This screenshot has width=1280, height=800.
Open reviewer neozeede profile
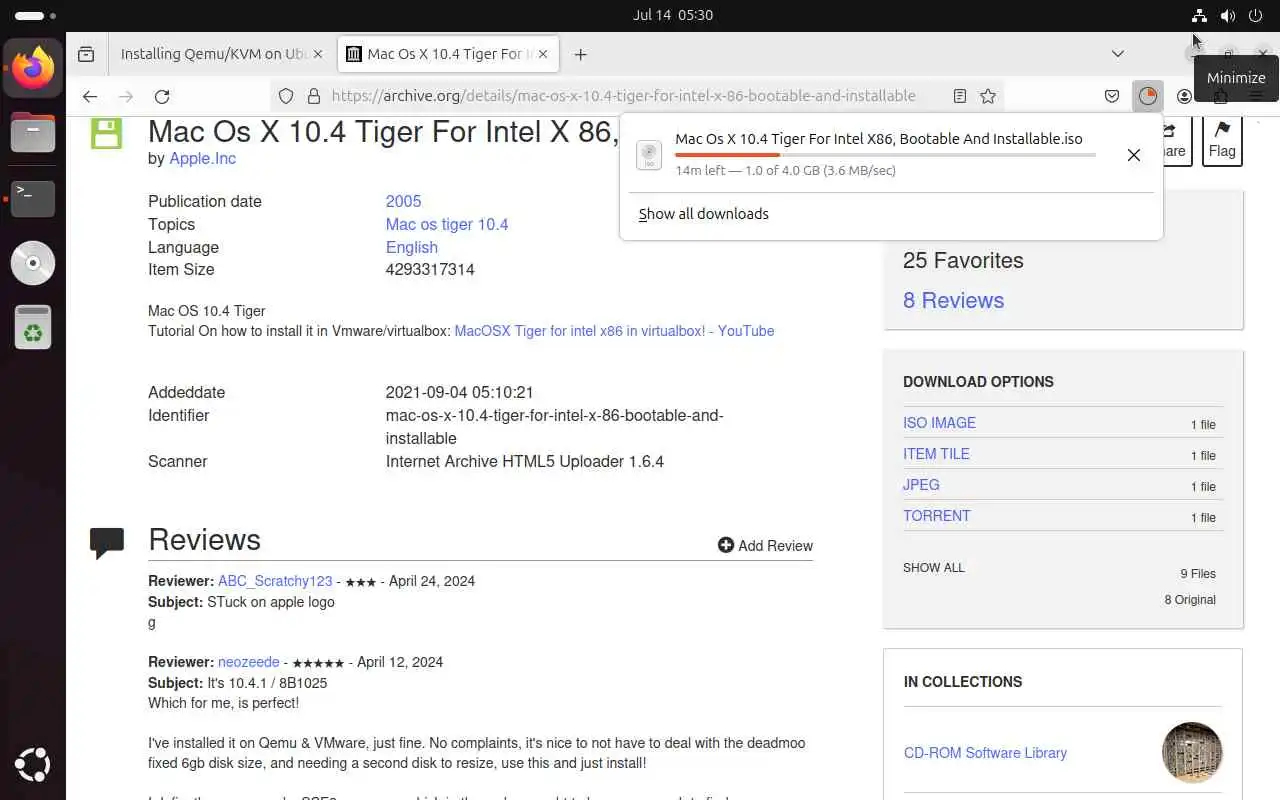tap(249, 662)
